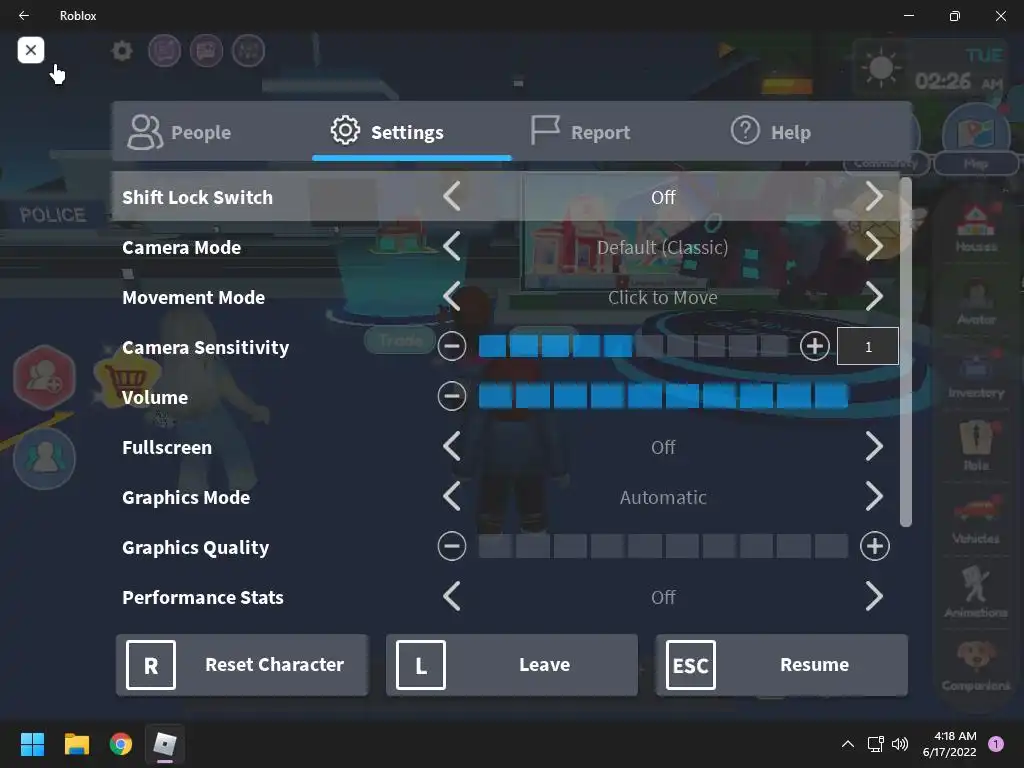
Task: Switch to the Report tab
Action: coord(581,132)
